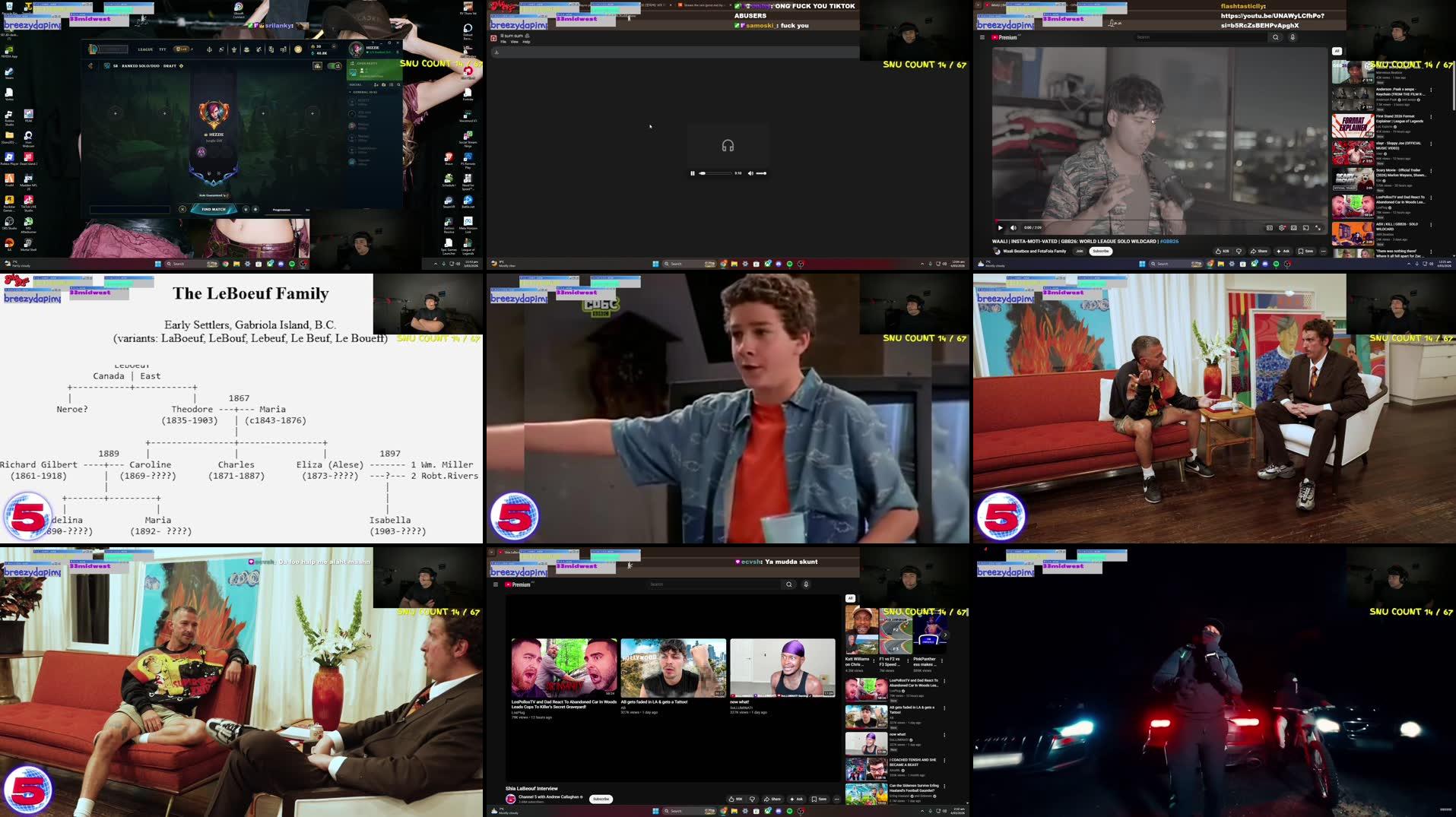
Task: Enter miniplayer mode on the WAALI video
Action: (x=1294, y=228)
